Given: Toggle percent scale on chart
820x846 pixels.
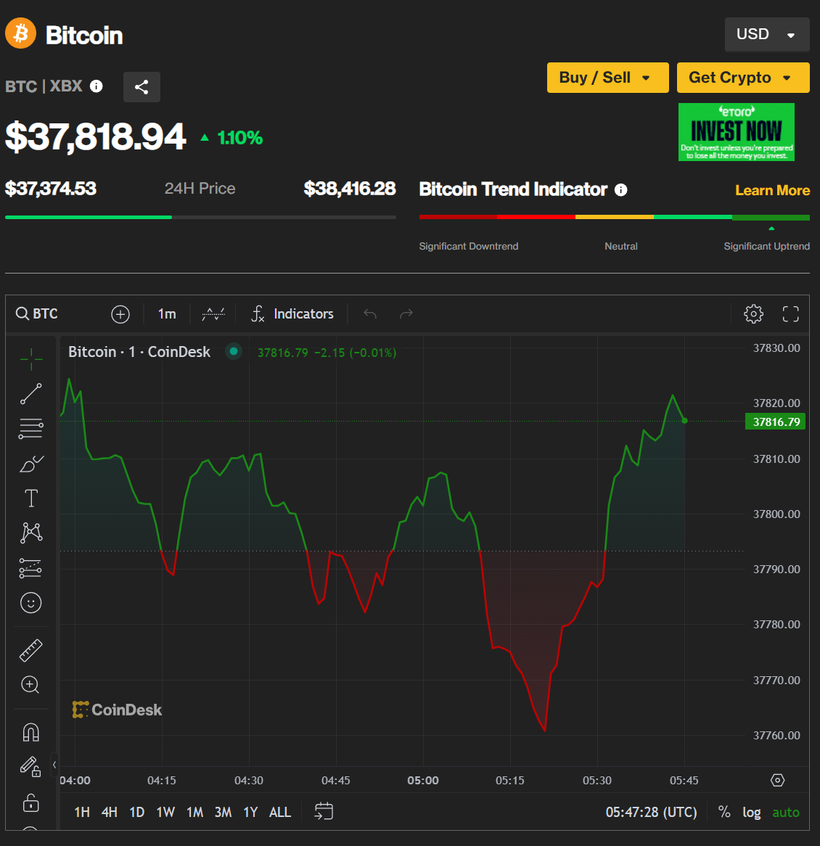Looking at the screenshot, I should [x=724, y=812].
